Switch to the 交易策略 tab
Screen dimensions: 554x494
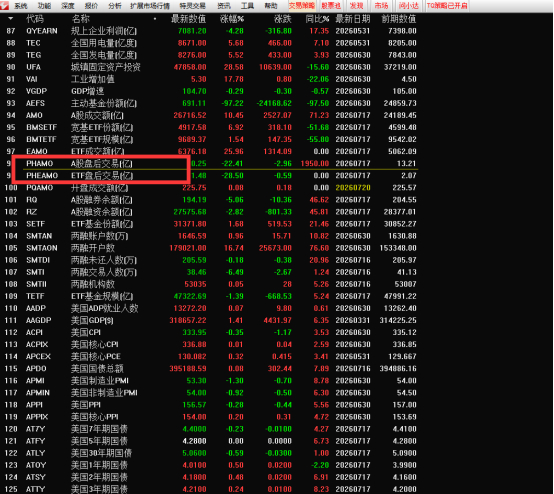tap(301, 6)
